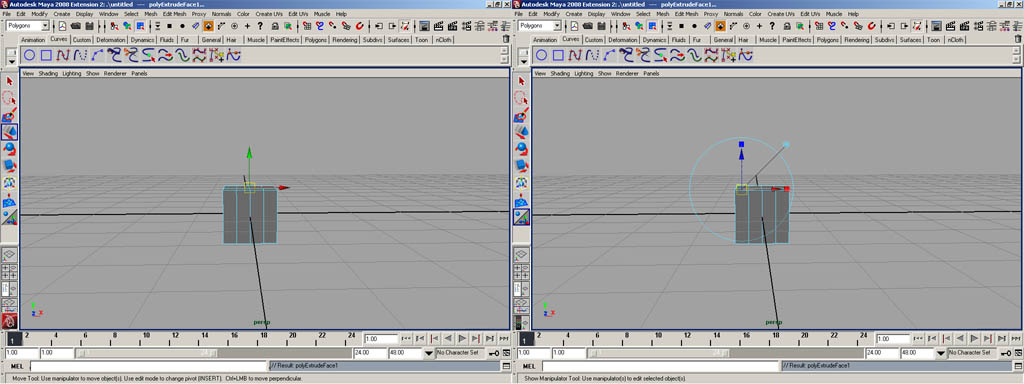Activate the Rotate tool in right Maya window
Image resolution: width=1024 pixels, height=384 pixels.
[521, 149]
